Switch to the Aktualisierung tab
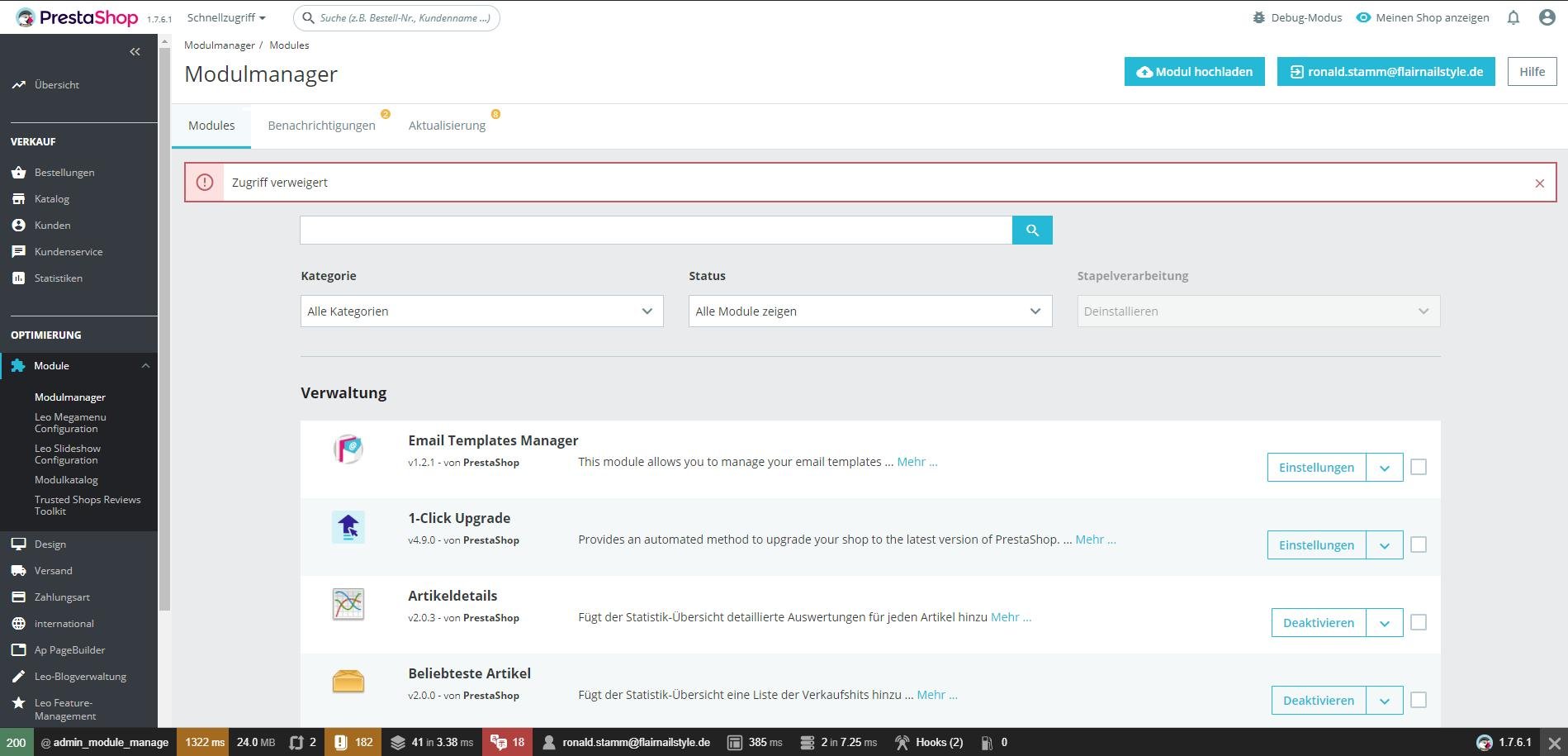Screen dimensions: 1568x756 click(x=447, y=126)
